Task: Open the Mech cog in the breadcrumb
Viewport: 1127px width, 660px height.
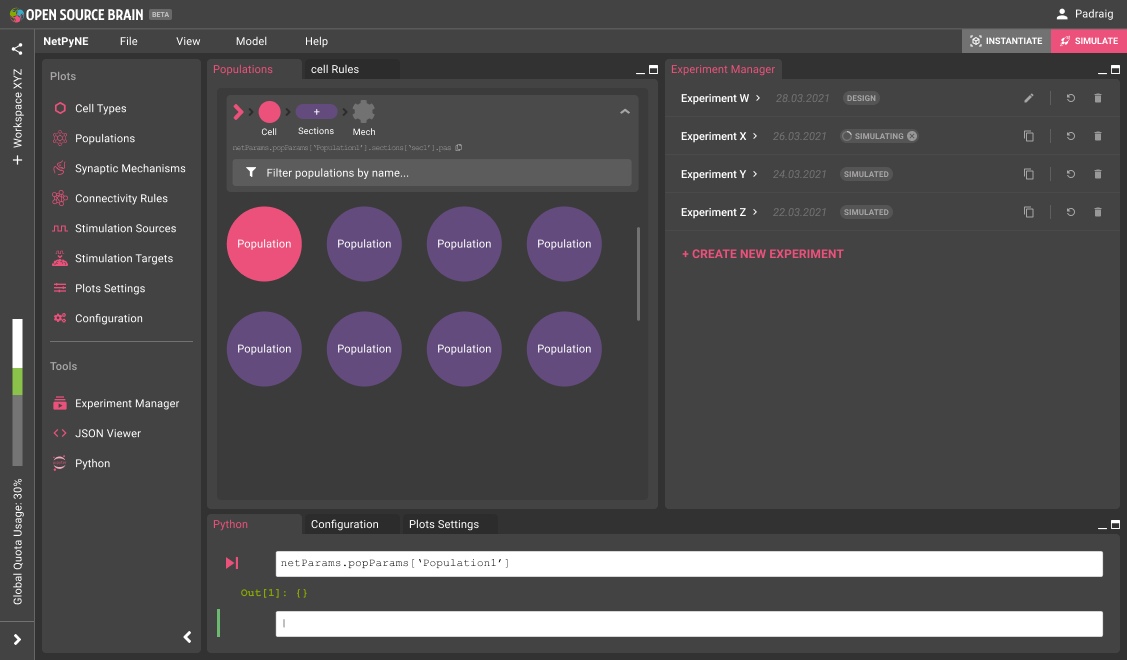Action: point(363,112)
